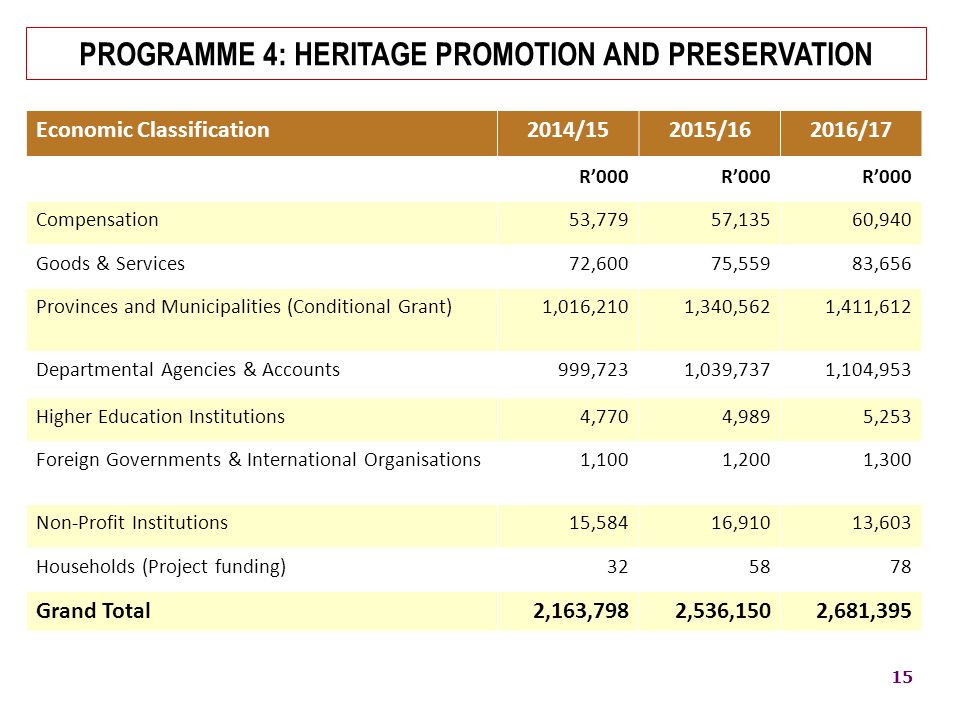Click the value 999,723
This screenshot has width=960, height=720.
(x=593, y=370)
